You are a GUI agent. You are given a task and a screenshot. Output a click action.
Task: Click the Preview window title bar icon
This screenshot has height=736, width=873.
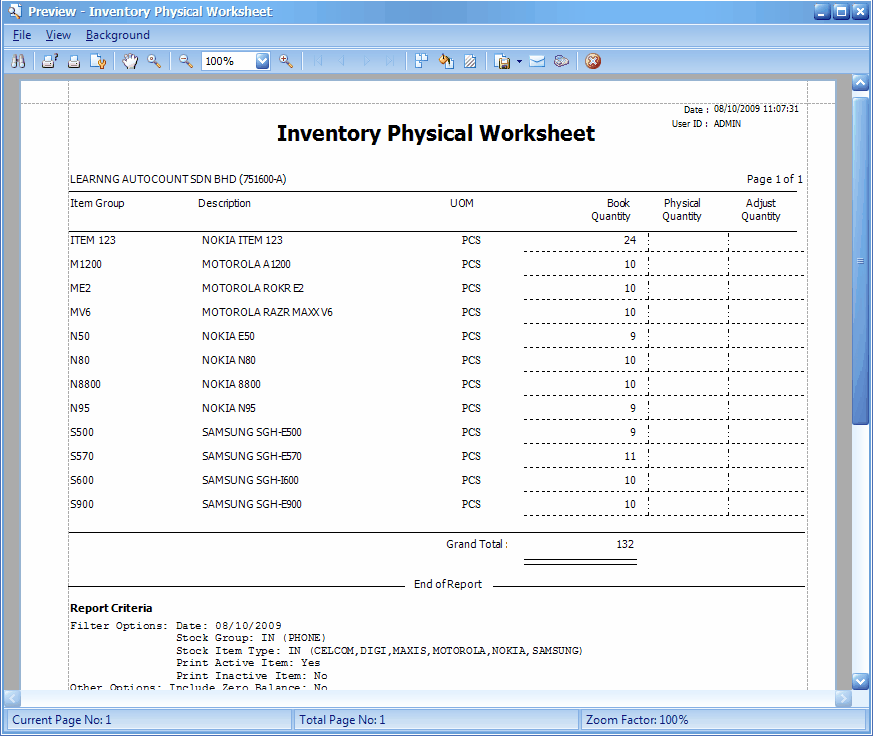[15, 11]
